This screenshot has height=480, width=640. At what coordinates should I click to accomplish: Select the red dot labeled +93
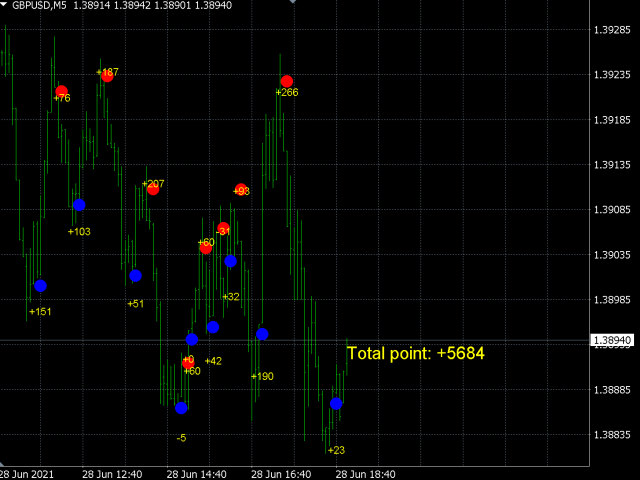(x=241, y=190)
